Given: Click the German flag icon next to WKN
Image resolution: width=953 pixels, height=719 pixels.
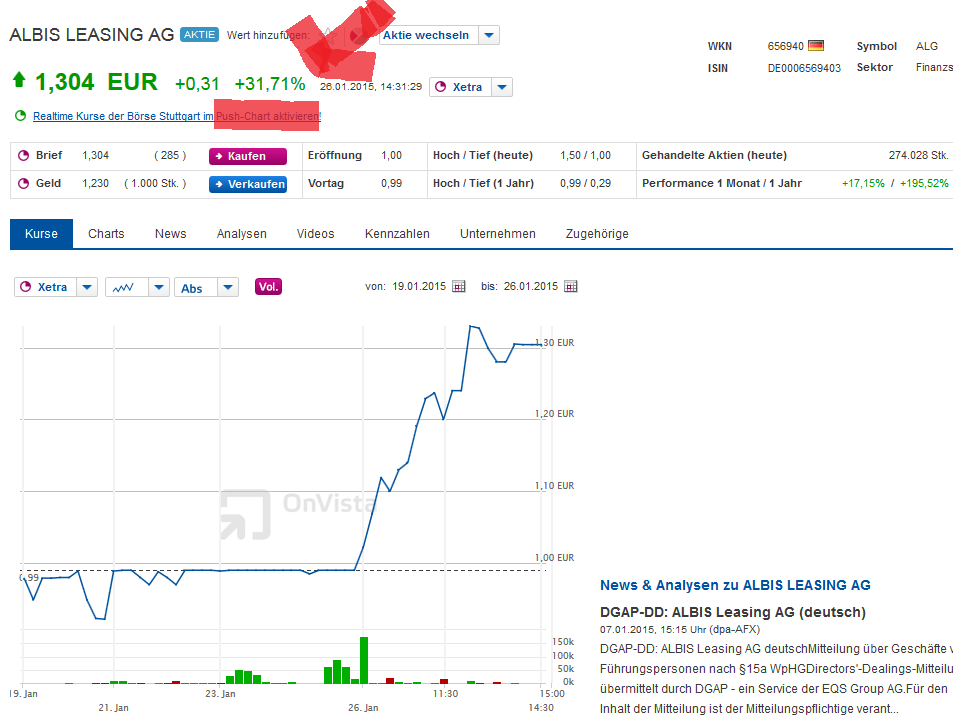Looking at the screenshot, I should (816, 46).
